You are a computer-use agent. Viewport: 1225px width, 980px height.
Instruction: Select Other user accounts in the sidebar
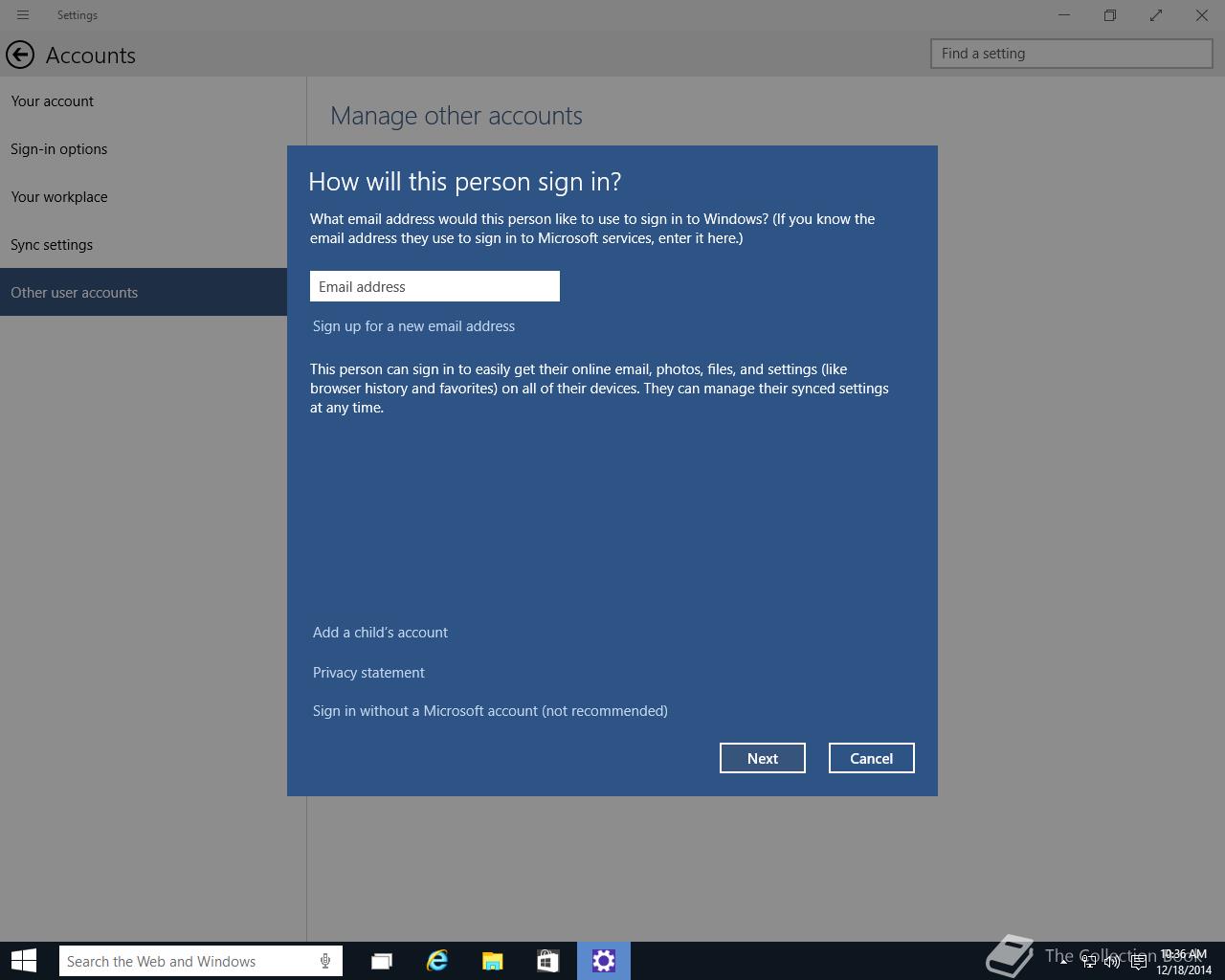click(144, 292)
